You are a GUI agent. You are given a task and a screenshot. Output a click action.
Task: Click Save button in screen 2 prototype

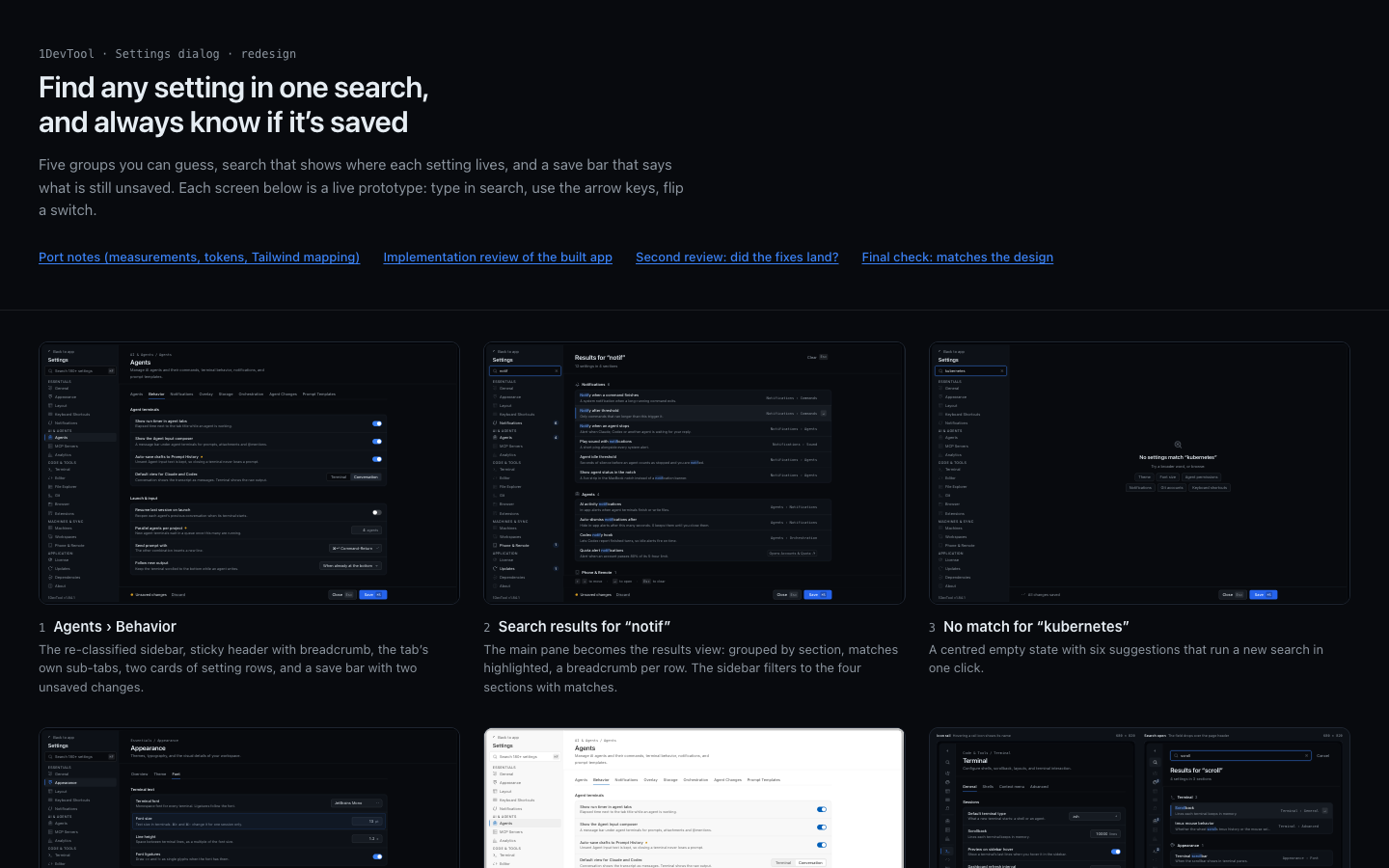(x=818, y=594)
